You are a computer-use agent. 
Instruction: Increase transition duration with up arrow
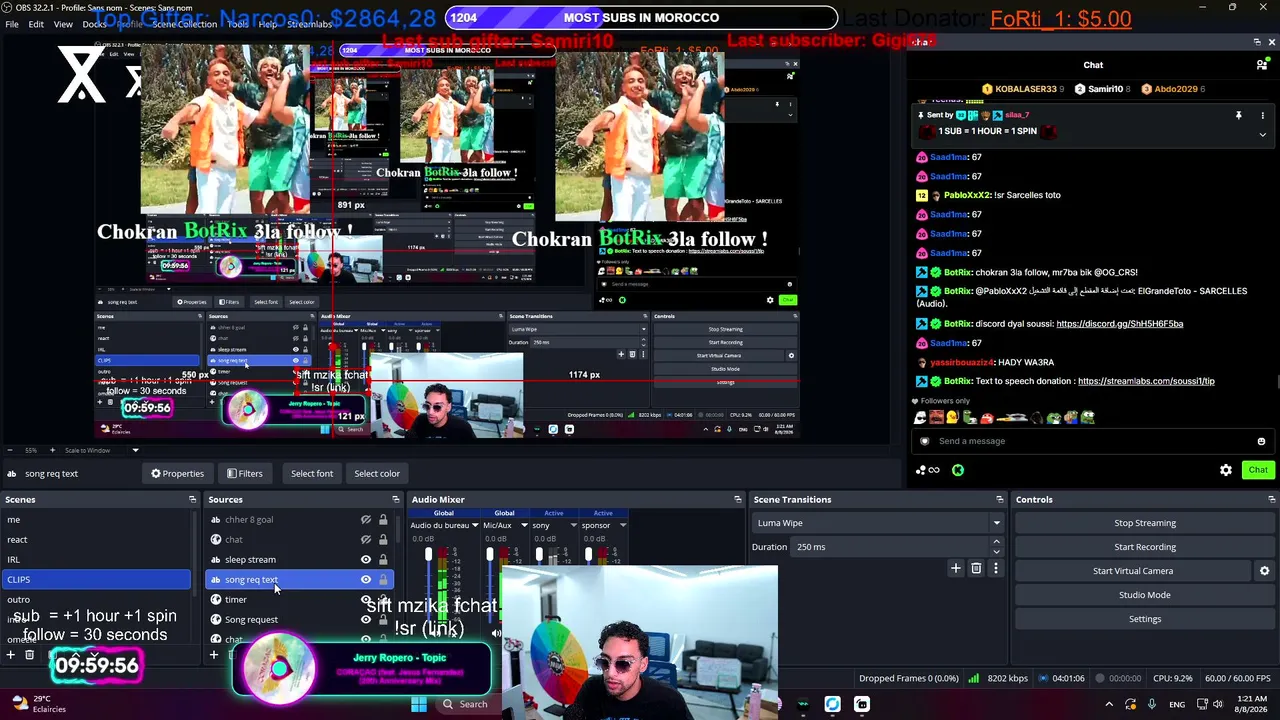(996, 542)
